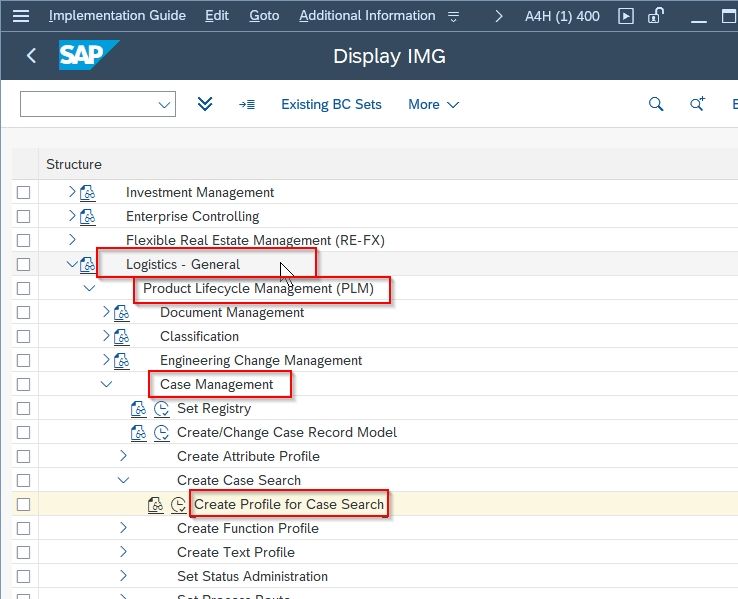Click the Find magnifier icon

pos(656,104)
